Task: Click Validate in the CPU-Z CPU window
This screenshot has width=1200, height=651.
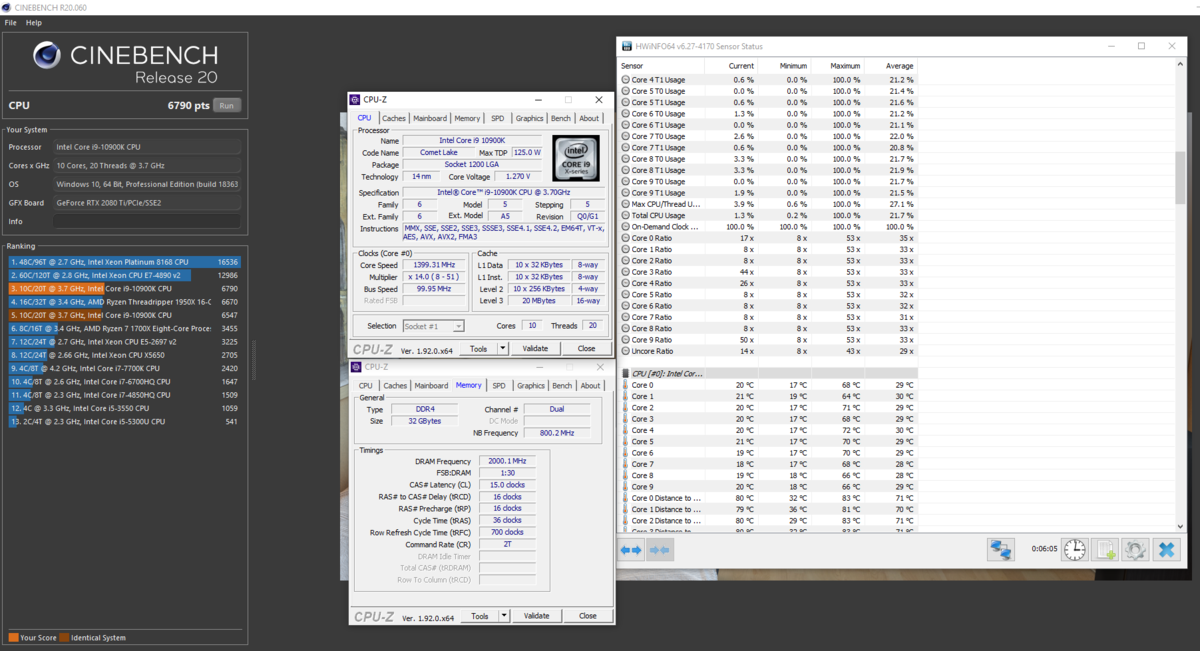Action: click(x=536, y=349)
